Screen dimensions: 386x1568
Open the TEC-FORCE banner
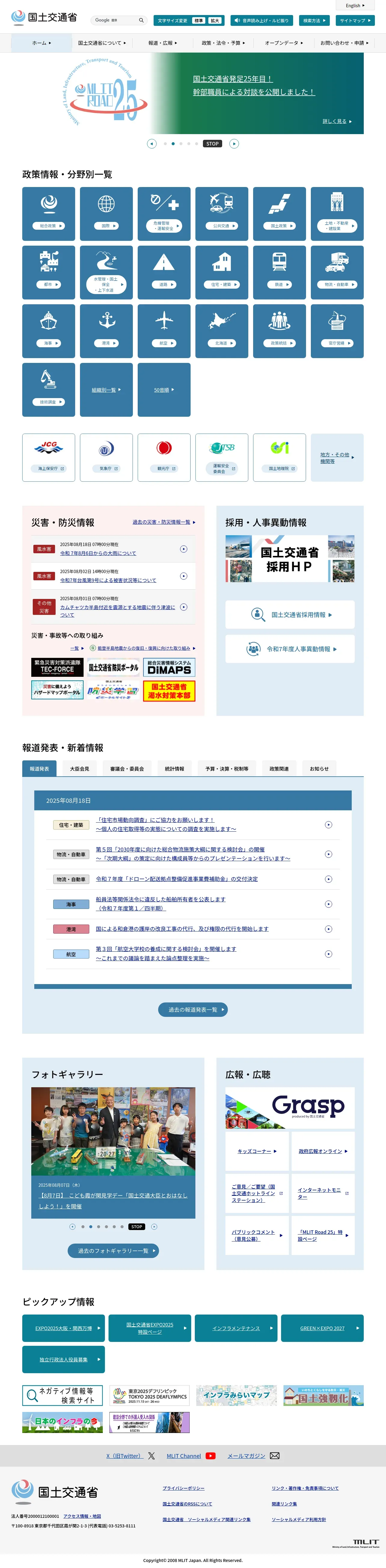pos(57,667)
